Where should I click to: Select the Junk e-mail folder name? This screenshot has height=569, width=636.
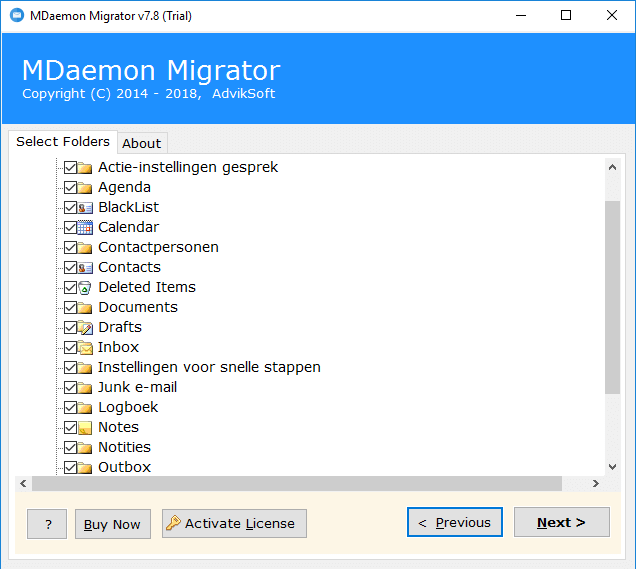(138, 387)
